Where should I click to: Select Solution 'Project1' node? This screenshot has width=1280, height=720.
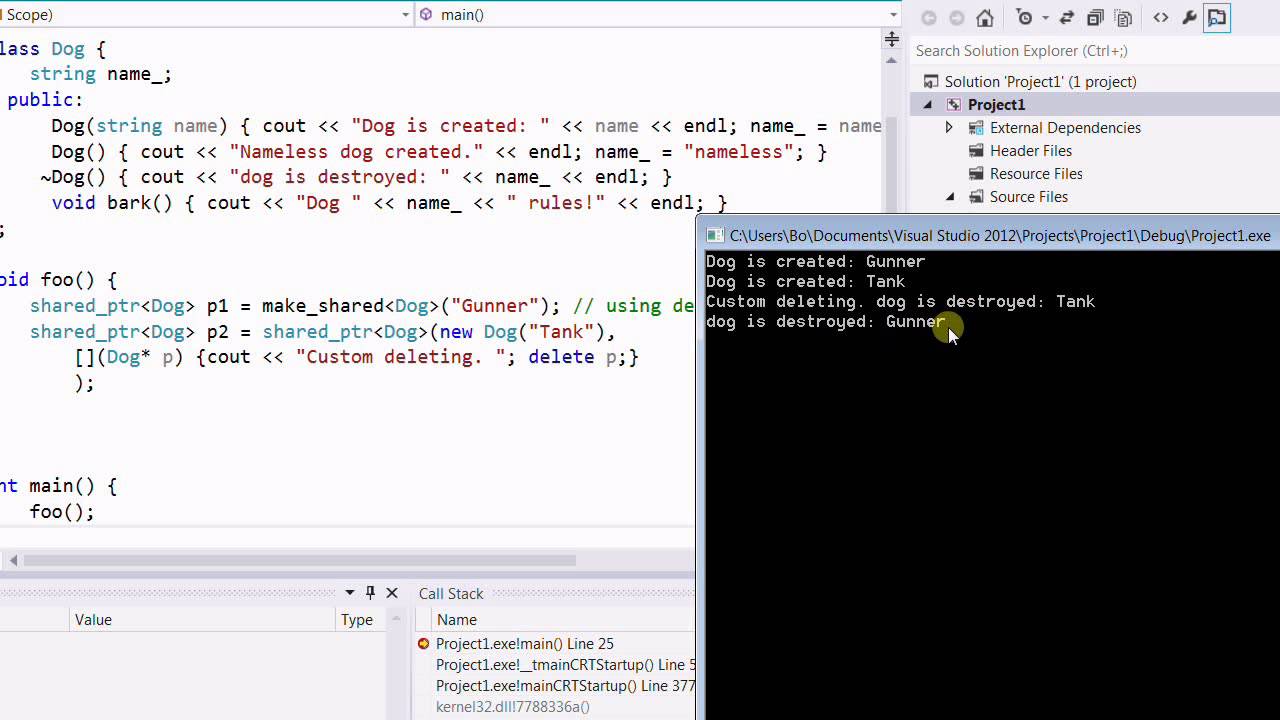coord(1040,82)
